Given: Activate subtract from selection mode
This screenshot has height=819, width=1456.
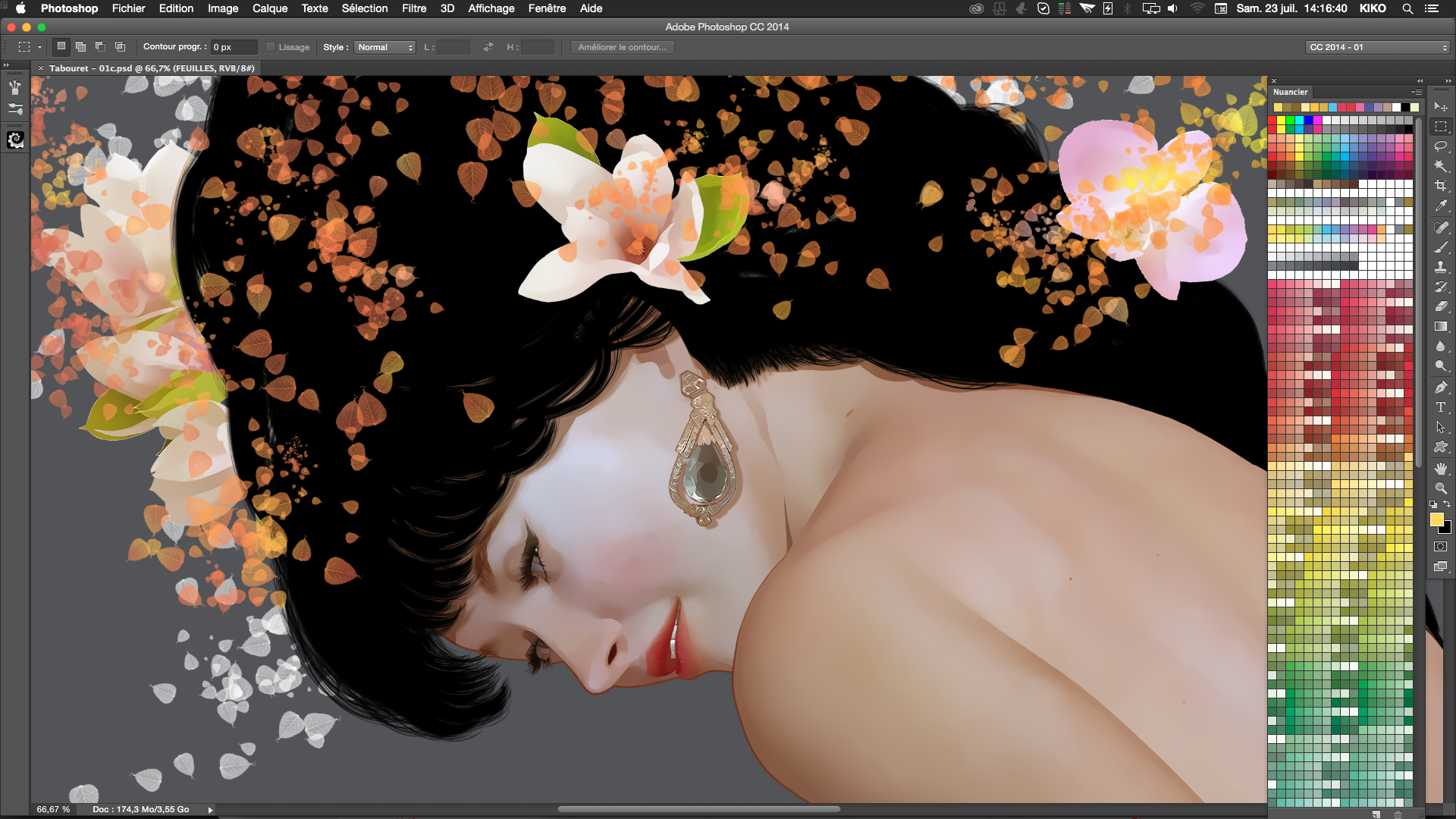Looking at the screenshot, I should click(99, 46).
